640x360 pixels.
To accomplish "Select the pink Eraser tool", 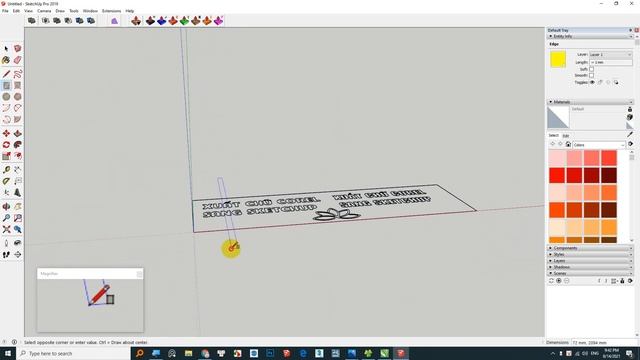I will [x=18, y=60].
